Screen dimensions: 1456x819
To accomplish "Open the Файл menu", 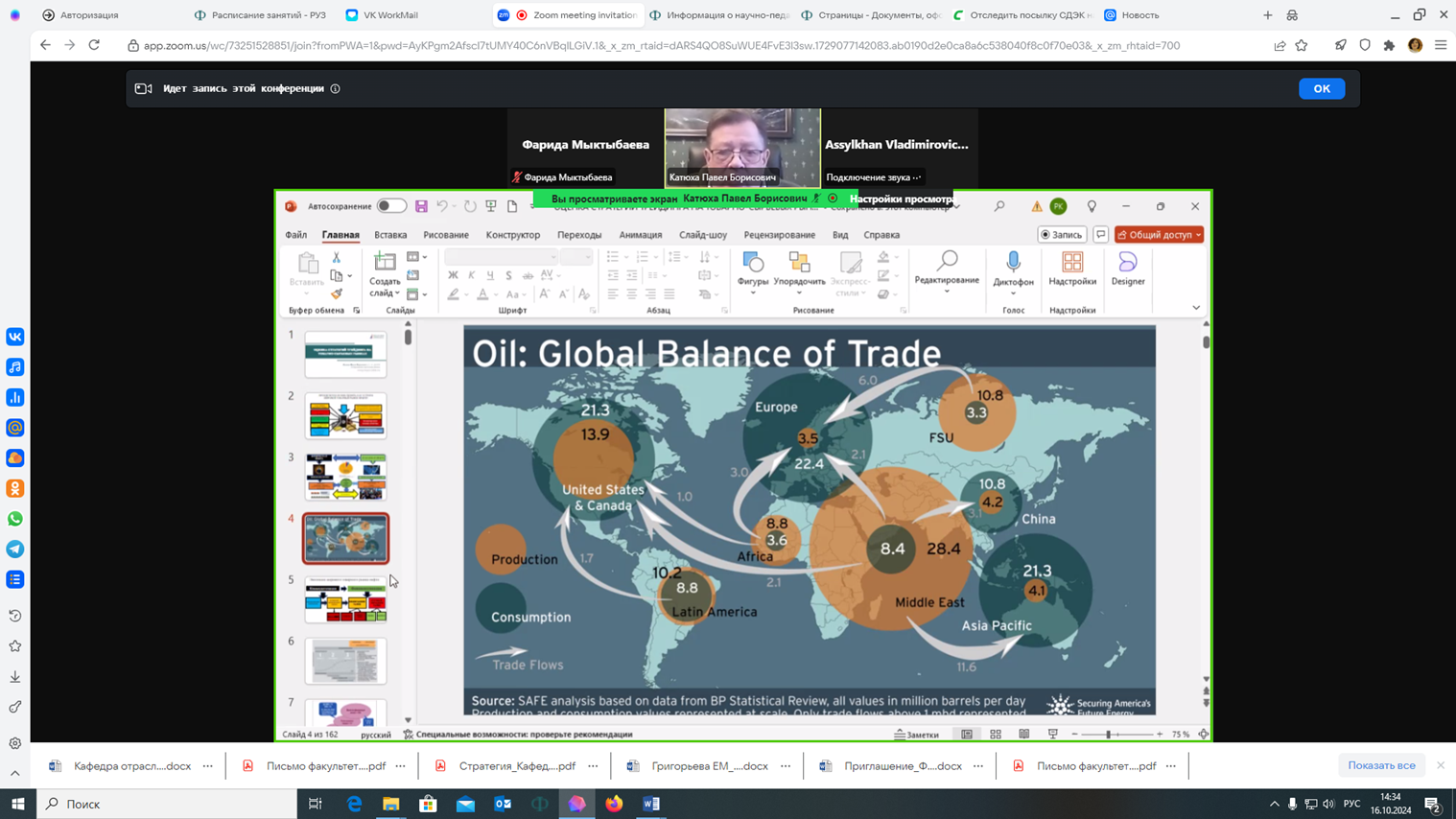I will click(295, 235).
